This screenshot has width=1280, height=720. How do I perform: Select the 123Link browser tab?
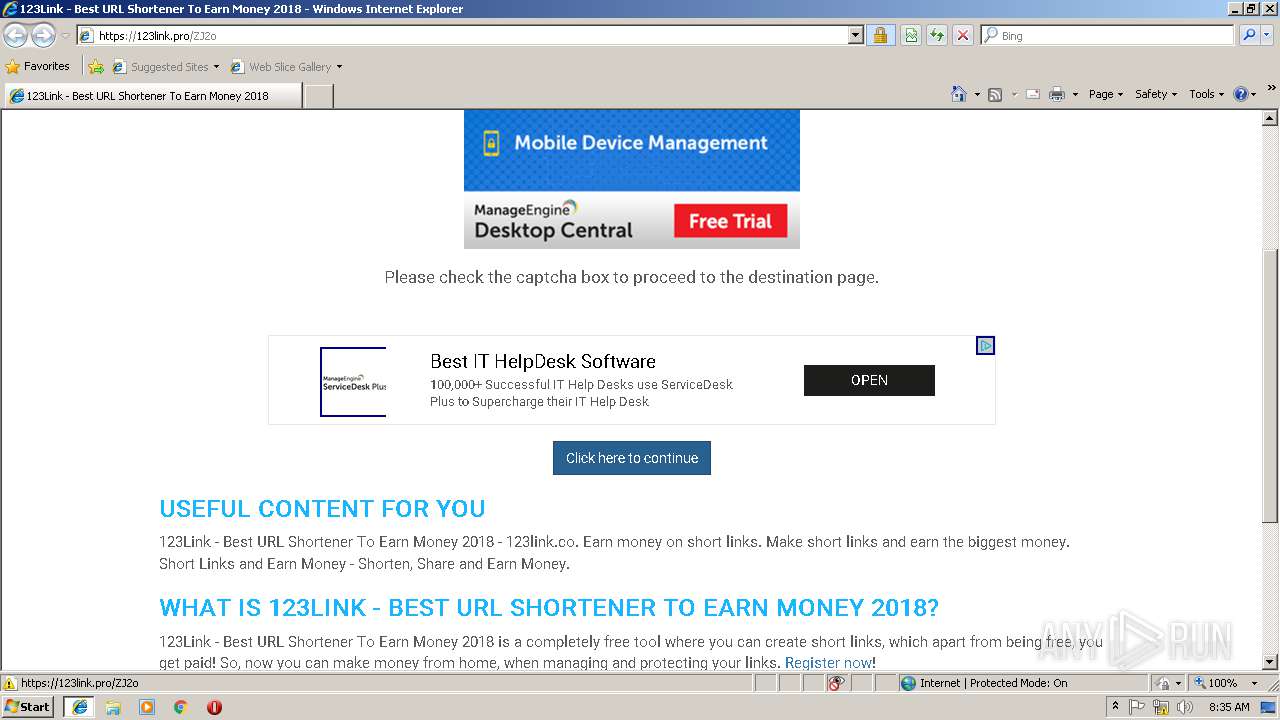[x=152, y=96]
